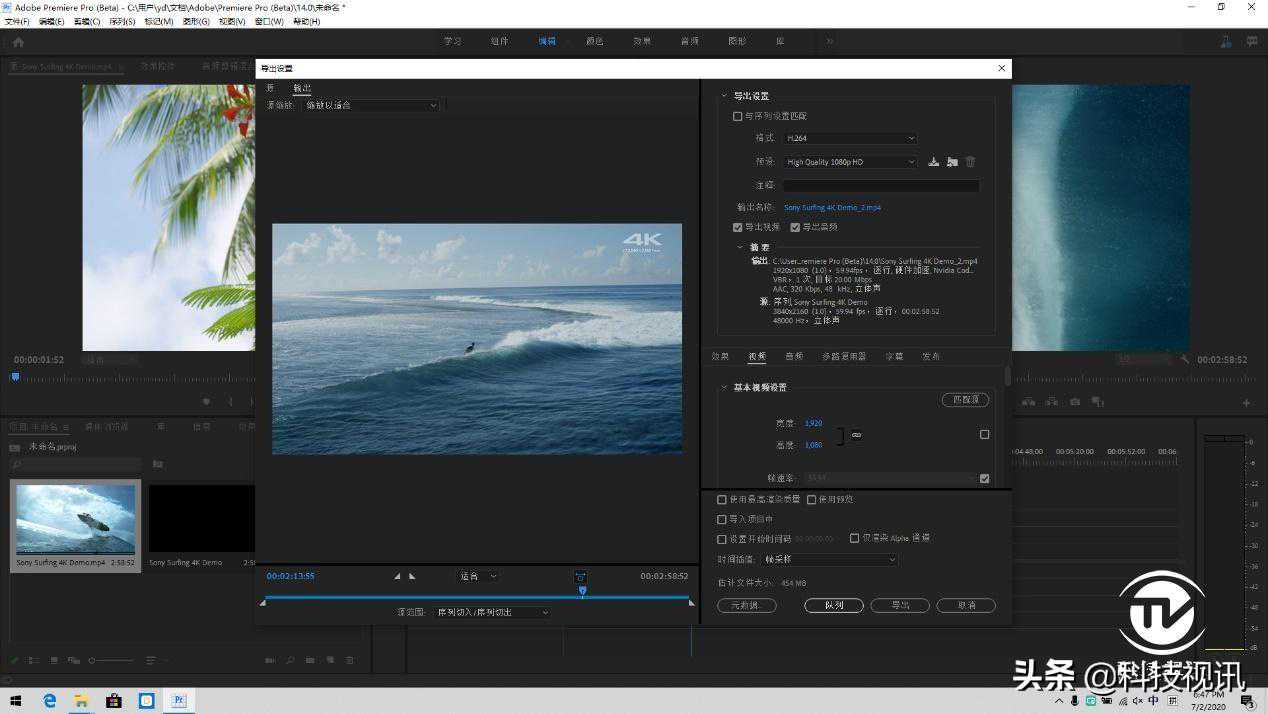Tick the 导入项目中 checkbox

pyautogui.click(x=722, y=519)
